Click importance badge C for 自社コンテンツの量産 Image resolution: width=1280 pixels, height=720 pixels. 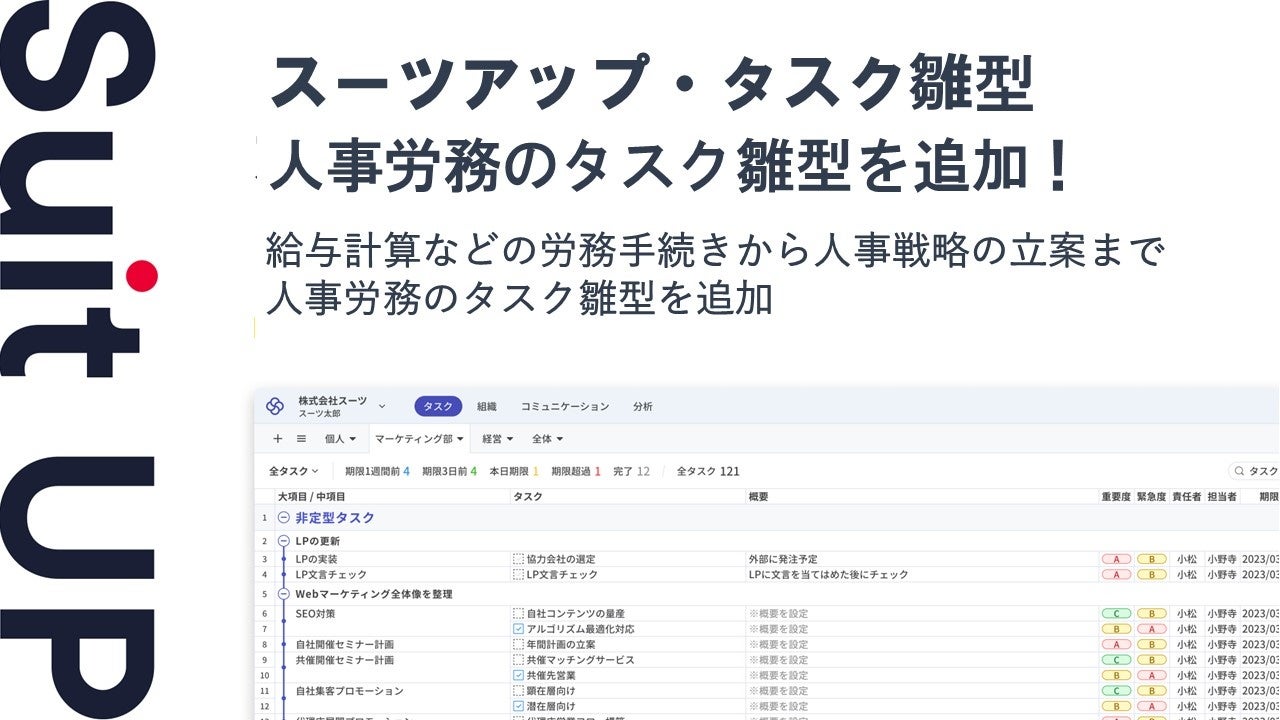pyautogui.click(x=1116, y=613)
